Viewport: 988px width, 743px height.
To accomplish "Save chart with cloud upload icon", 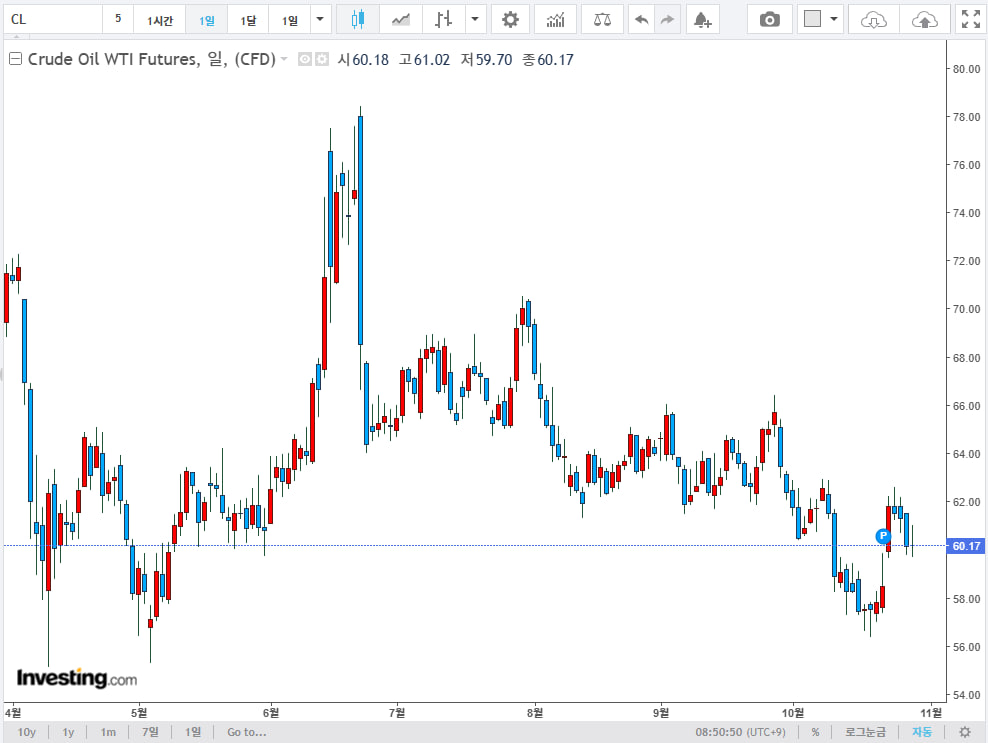I will click(925, 19).
